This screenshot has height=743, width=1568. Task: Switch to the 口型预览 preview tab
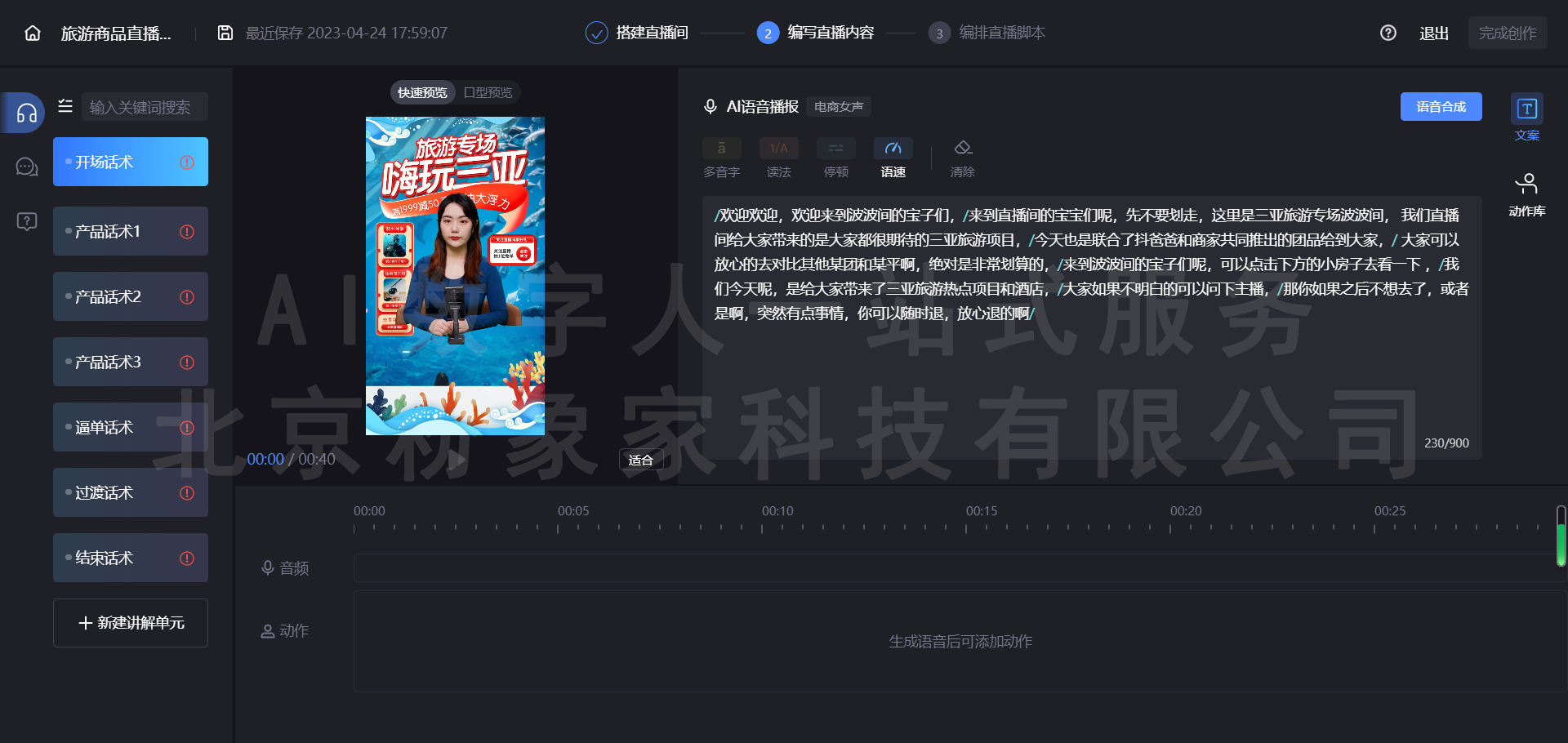tap(488, 92)
